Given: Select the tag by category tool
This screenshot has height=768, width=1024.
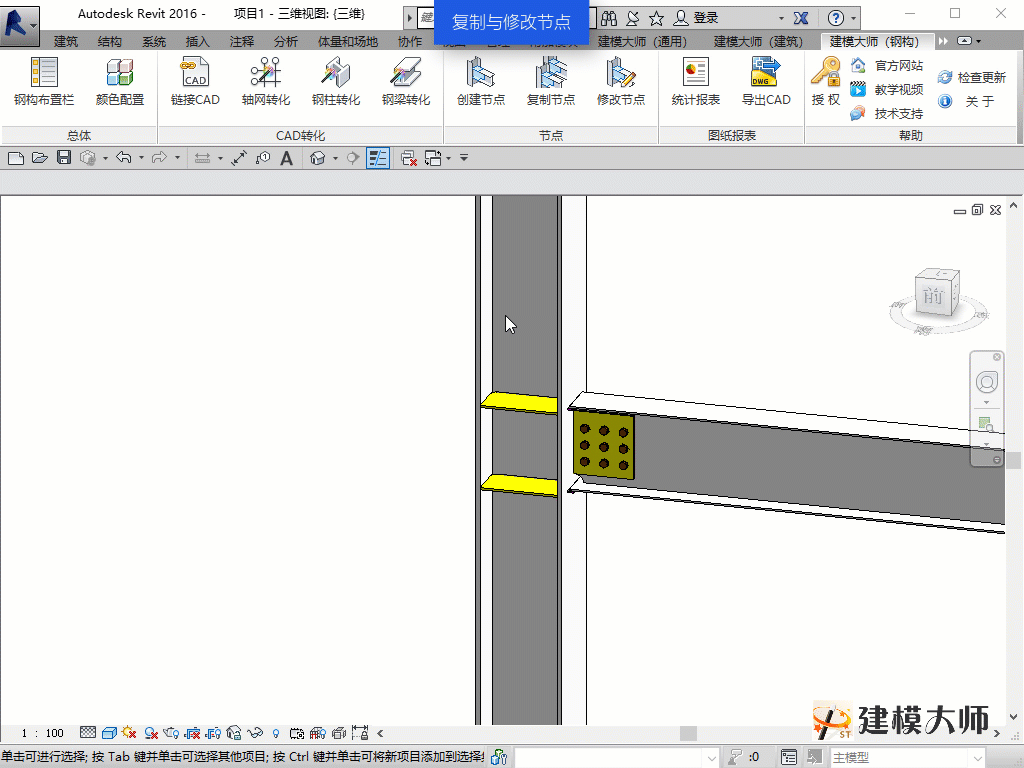Looking at the screenshot, I should (x=263, y=158).
